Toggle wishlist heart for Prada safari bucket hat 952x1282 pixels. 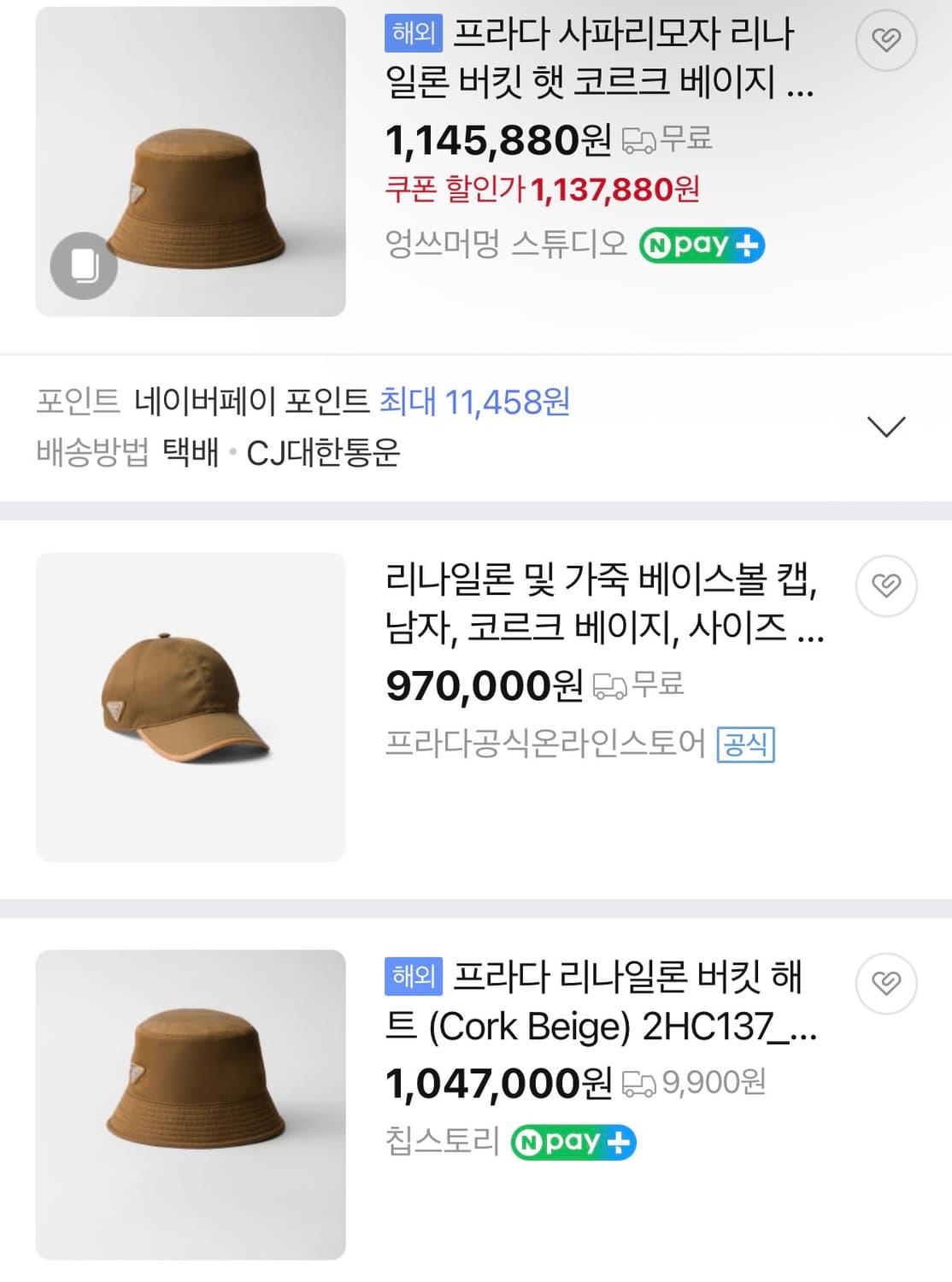886,39
